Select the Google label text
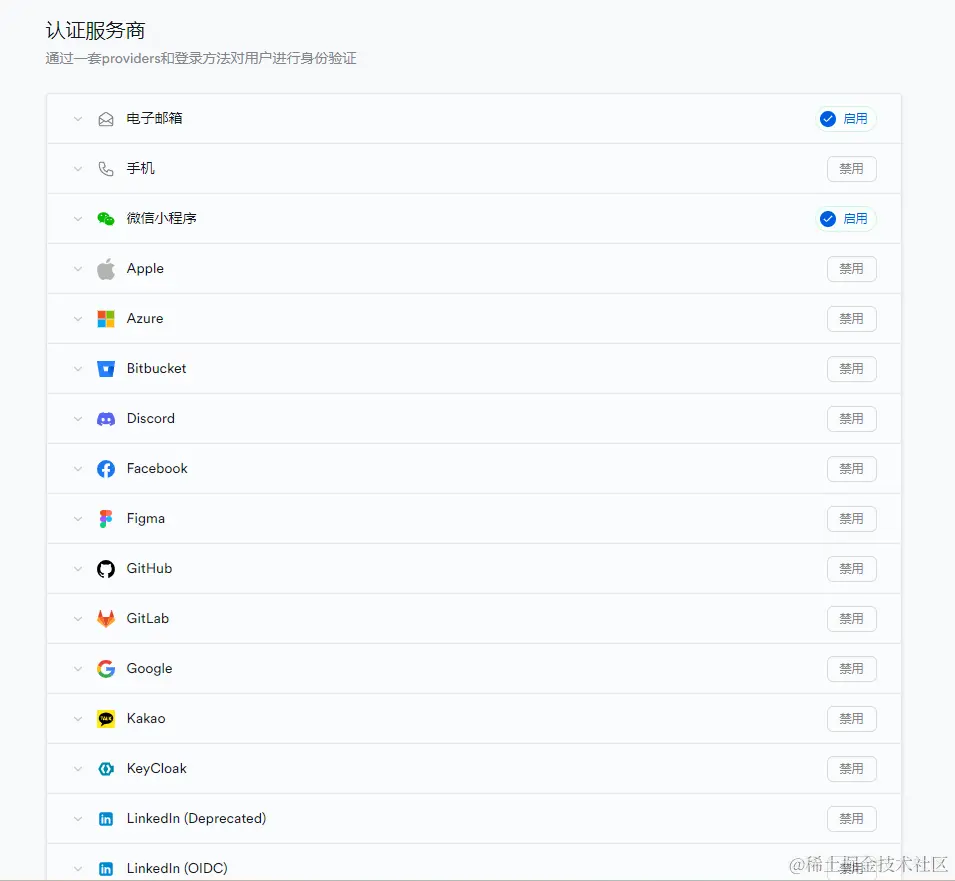The height and width of the screenshot is (881, 955). coord(149,669)
